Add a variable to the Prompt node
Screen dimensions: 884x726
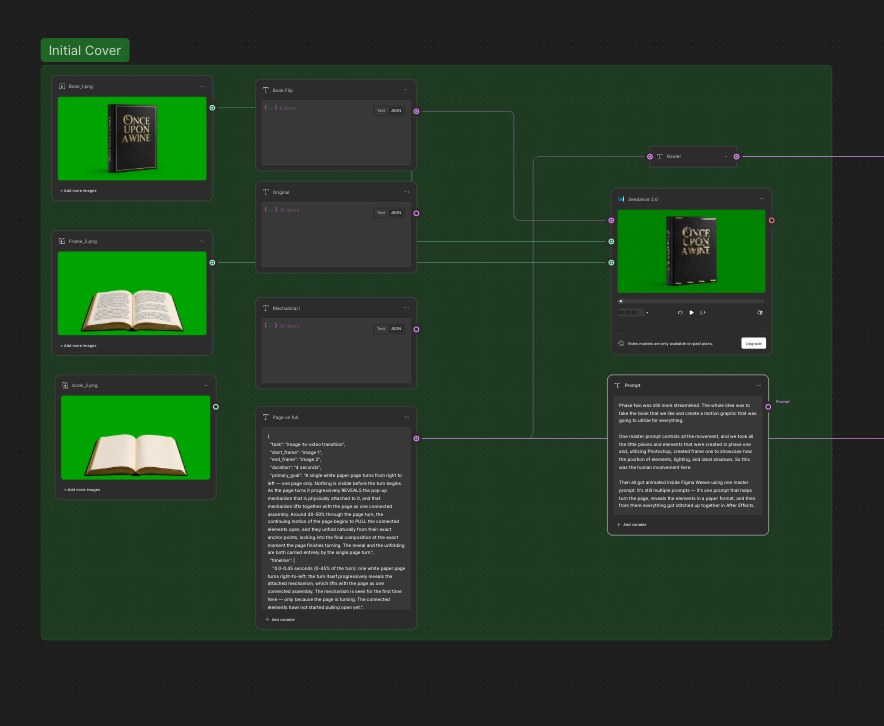coord(631,525)
